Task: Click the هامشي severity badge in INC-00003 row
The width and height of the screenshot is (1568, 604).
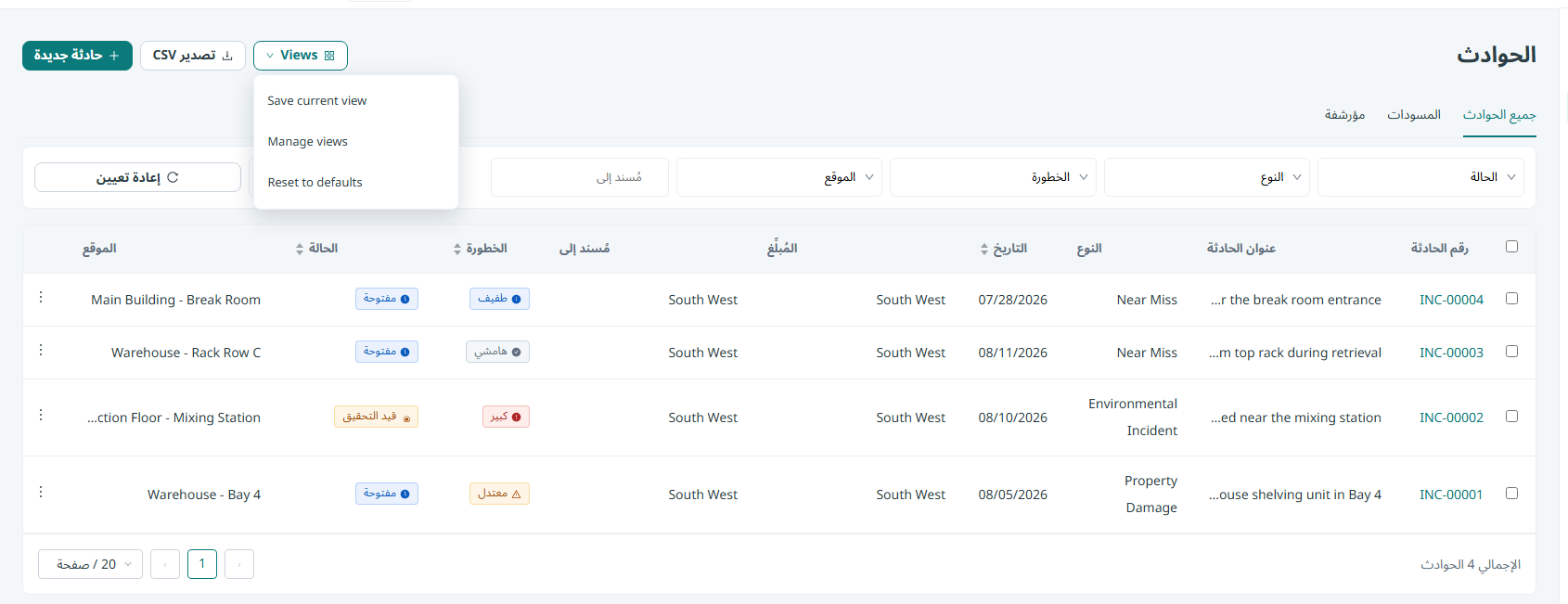Action: 497,352
